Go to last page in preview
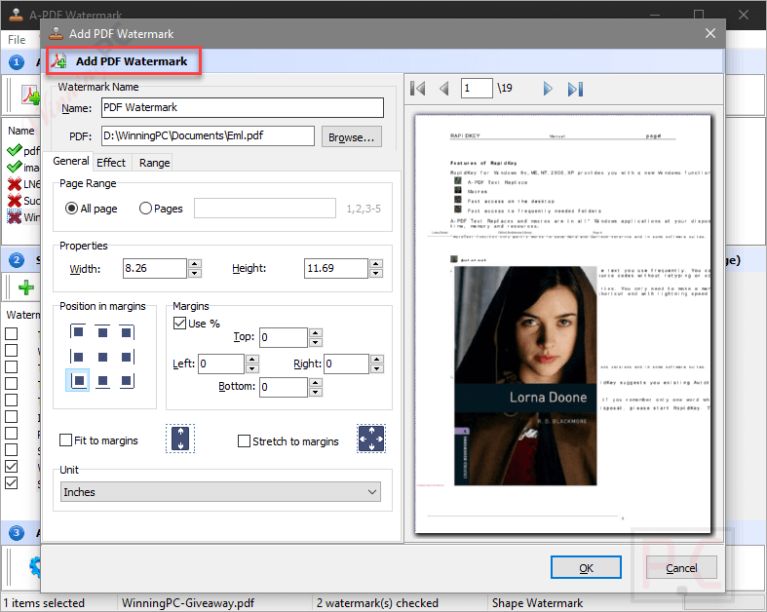767x612 pixels. coord(575,89)
